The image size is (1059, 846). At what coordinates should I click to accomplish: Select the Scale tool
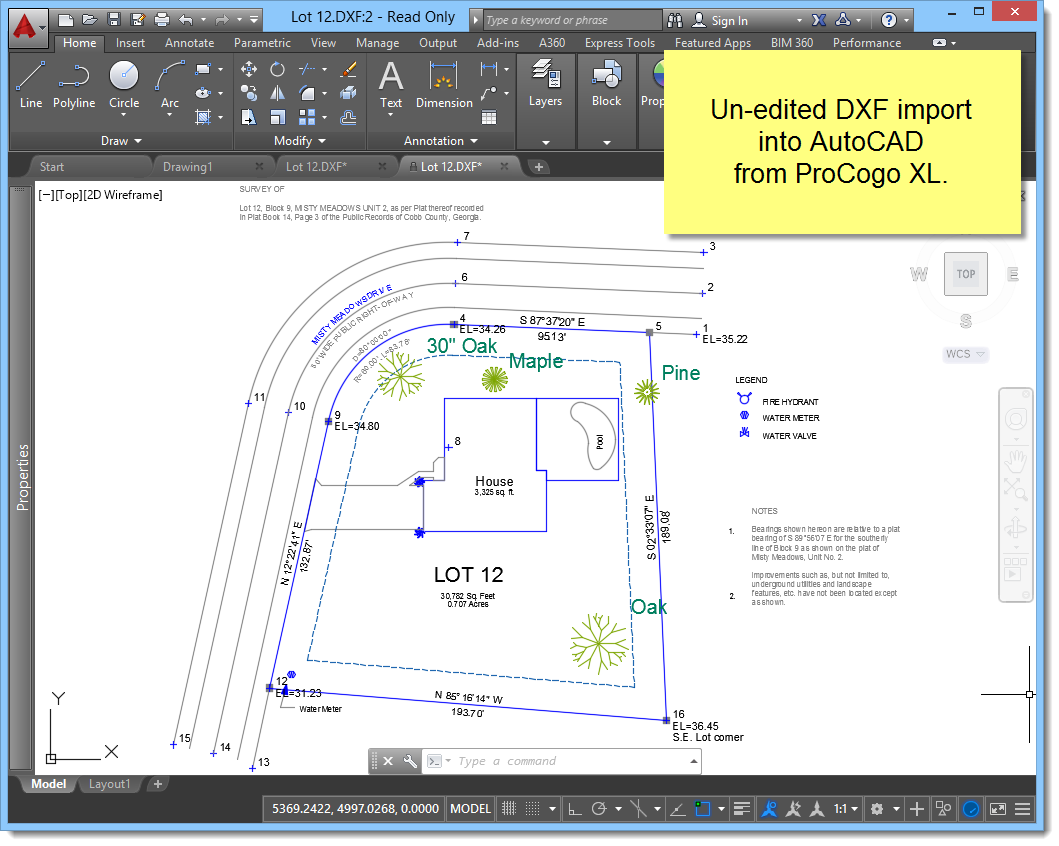coord(277,117)
